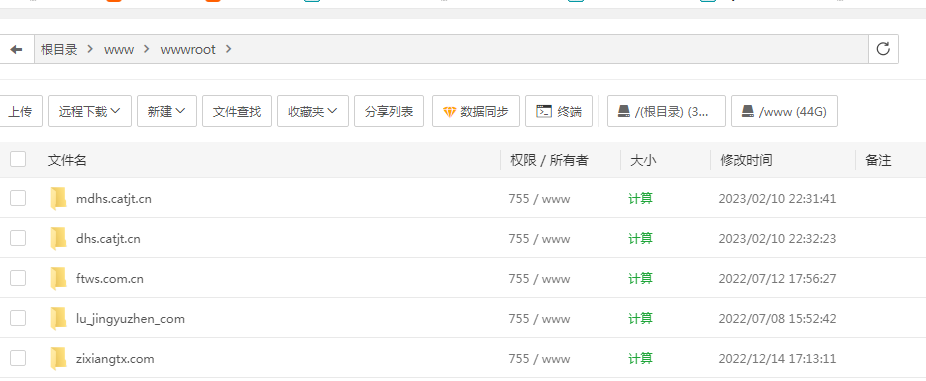
Task: Click 755 / www permission of ftws.com.cn
Action: pyautogui.click(x=539, y=279)
